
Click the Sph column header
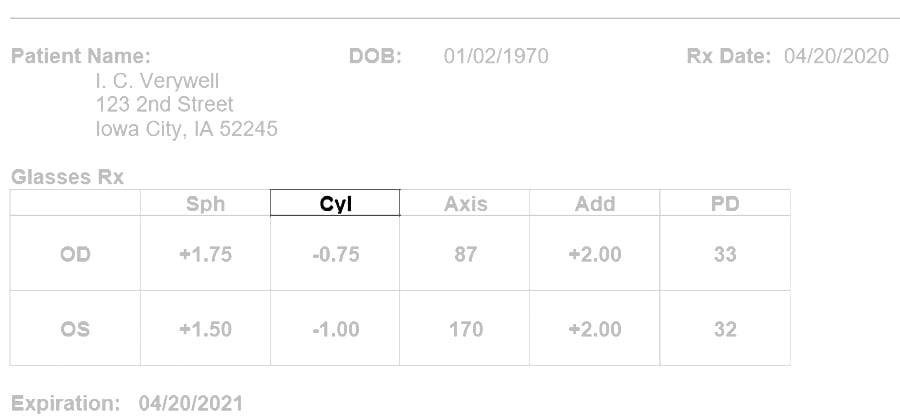[x=205, y=204]
